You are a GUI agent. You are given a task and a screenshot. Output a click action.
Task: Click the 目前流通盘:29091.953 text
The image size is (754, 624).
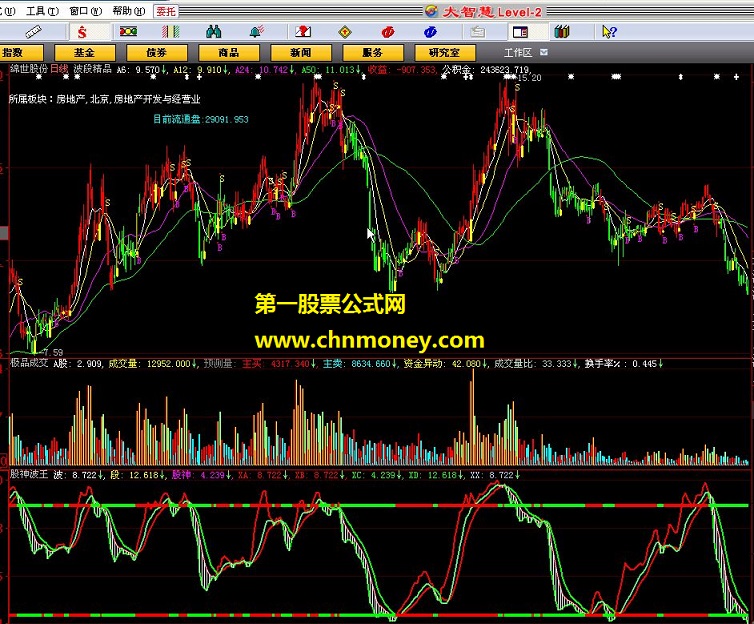(x=201, y=119)
